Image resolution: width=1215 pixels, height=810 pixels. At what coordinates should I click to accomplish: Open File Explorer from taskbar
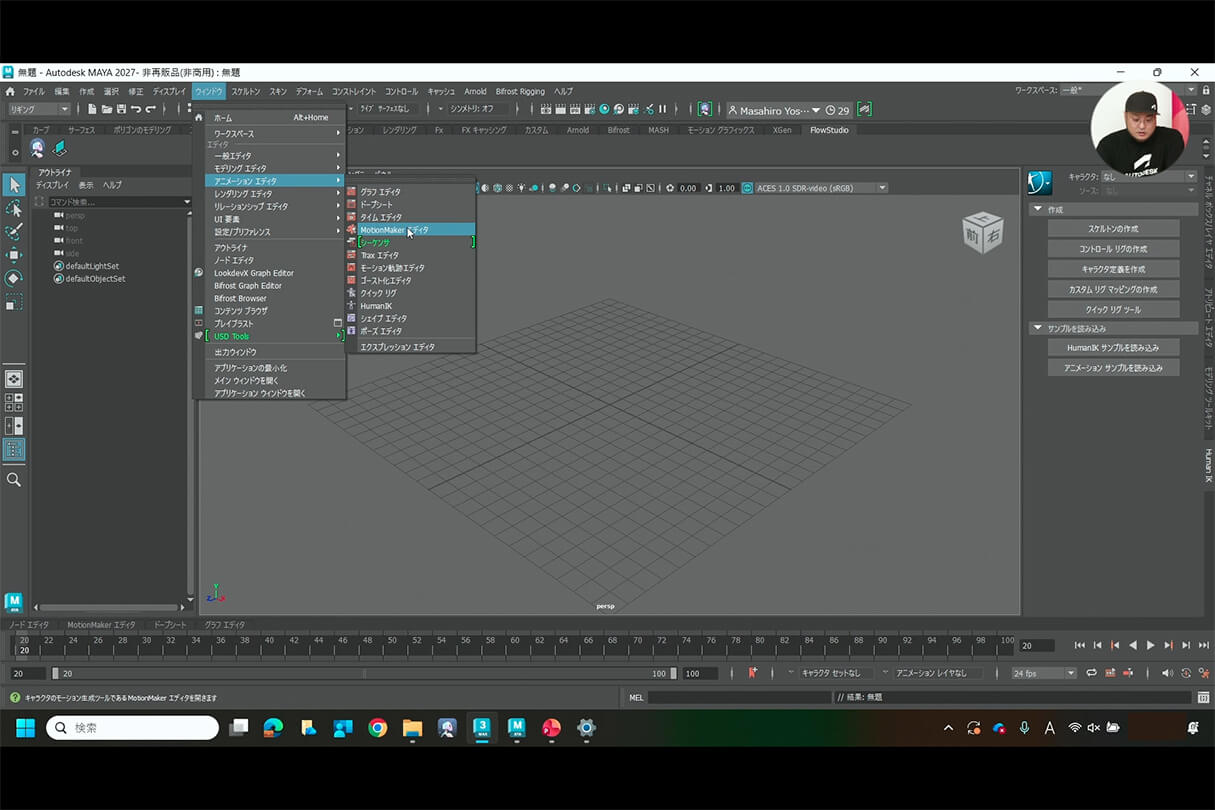coord(412,728)
